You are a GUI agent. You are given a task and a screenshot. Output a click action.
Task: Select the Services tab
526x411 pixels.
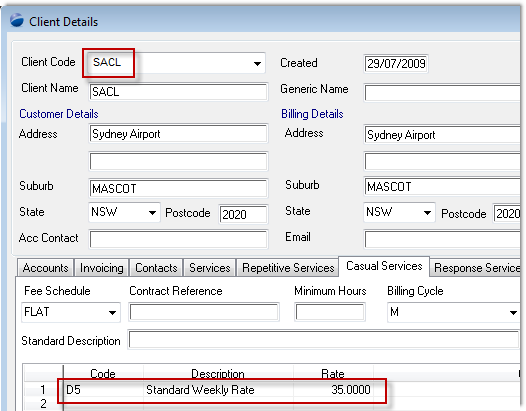coord(210,268)
